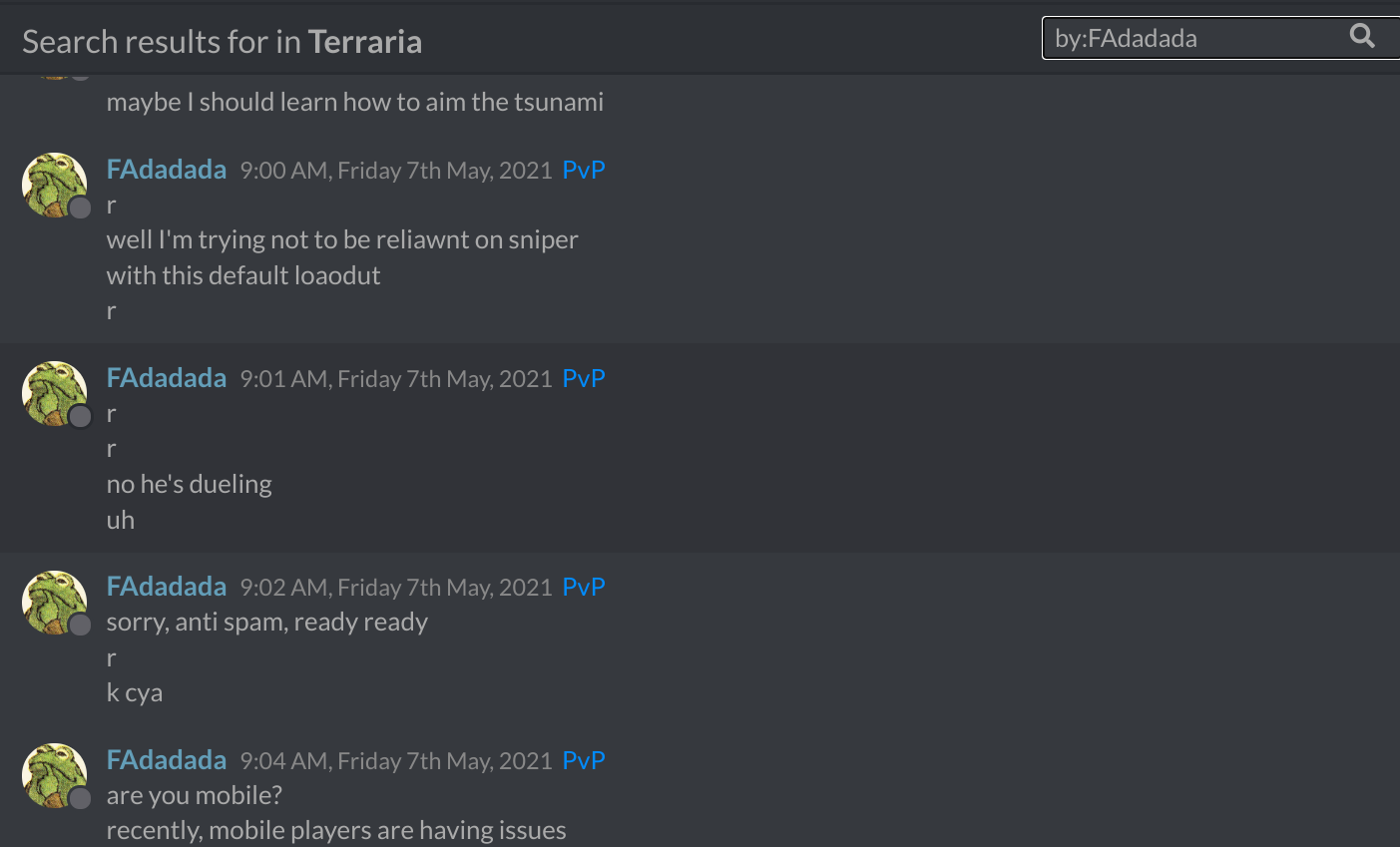Select the 'no he's dueling' message text
This screenshot has height=847, width=1400.
[190, 485]
